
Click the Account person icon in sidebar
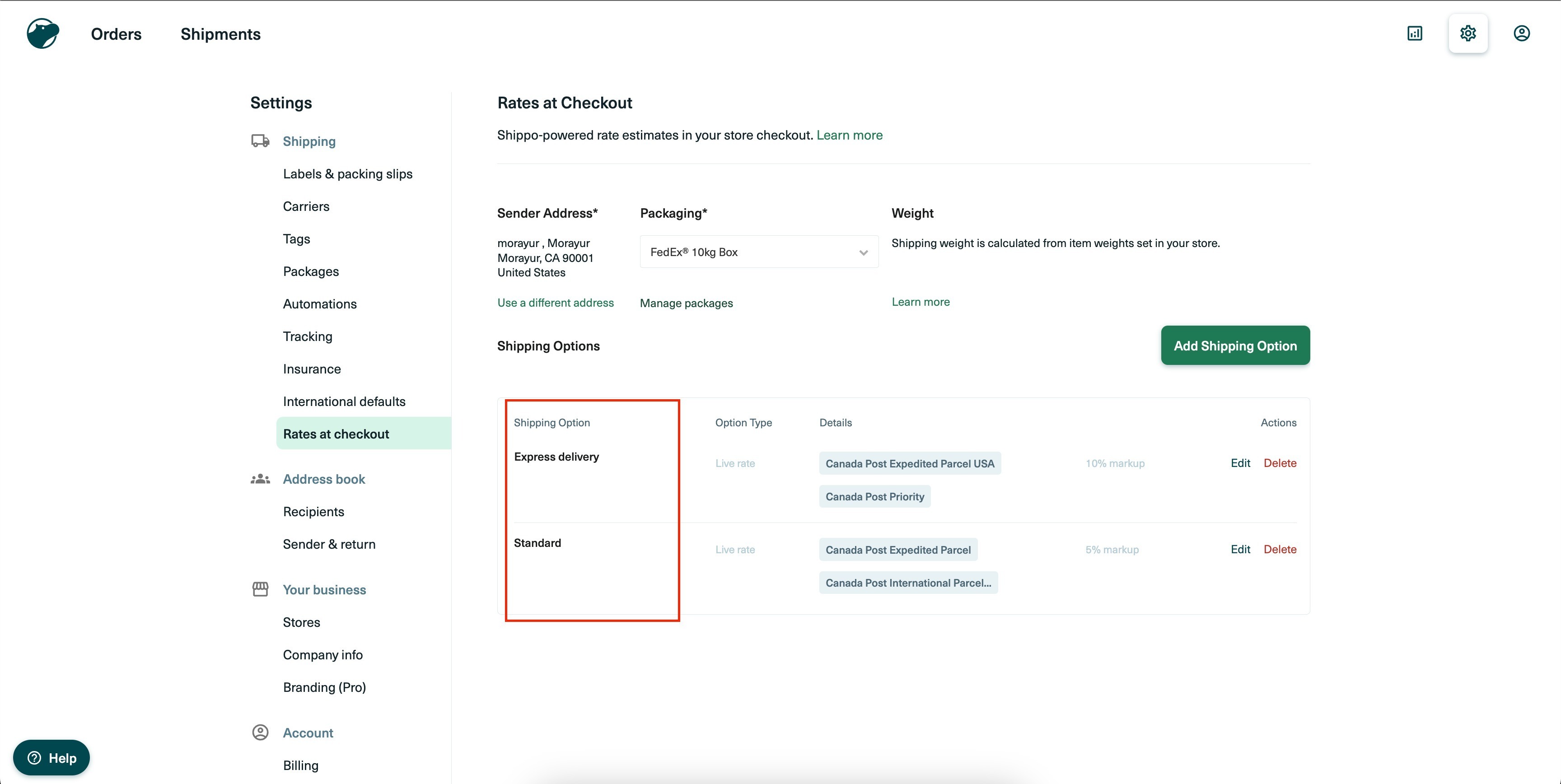[260, 733]
